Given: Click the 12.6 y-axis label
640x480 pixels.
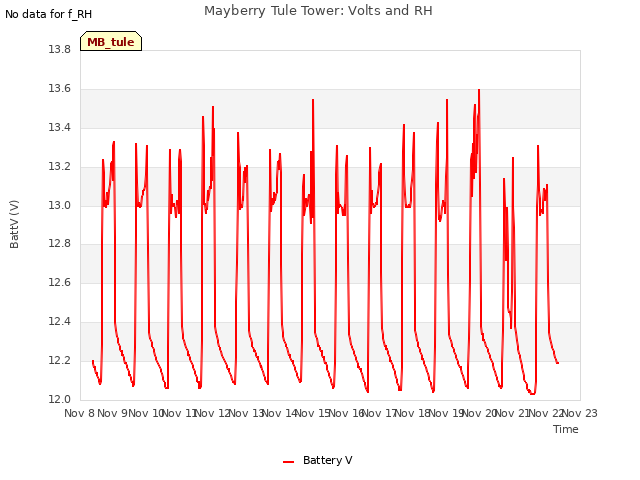Looking at the screenshot, I should (x=60, y=282).
